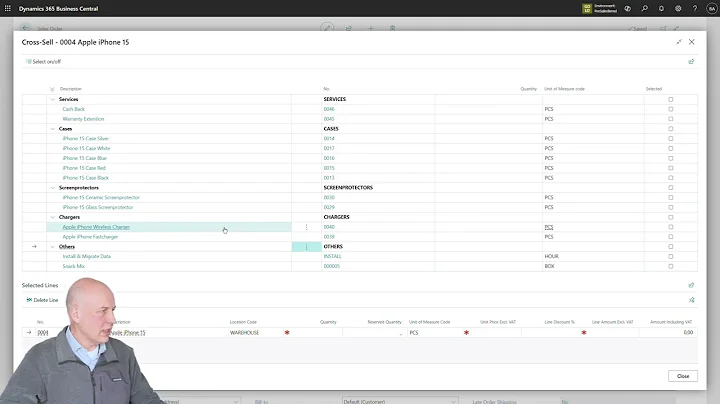Collapse the Screenprotectors group
Image resolution: width=720 pixels, height=404 pixels.
click(x=52, y=188)
